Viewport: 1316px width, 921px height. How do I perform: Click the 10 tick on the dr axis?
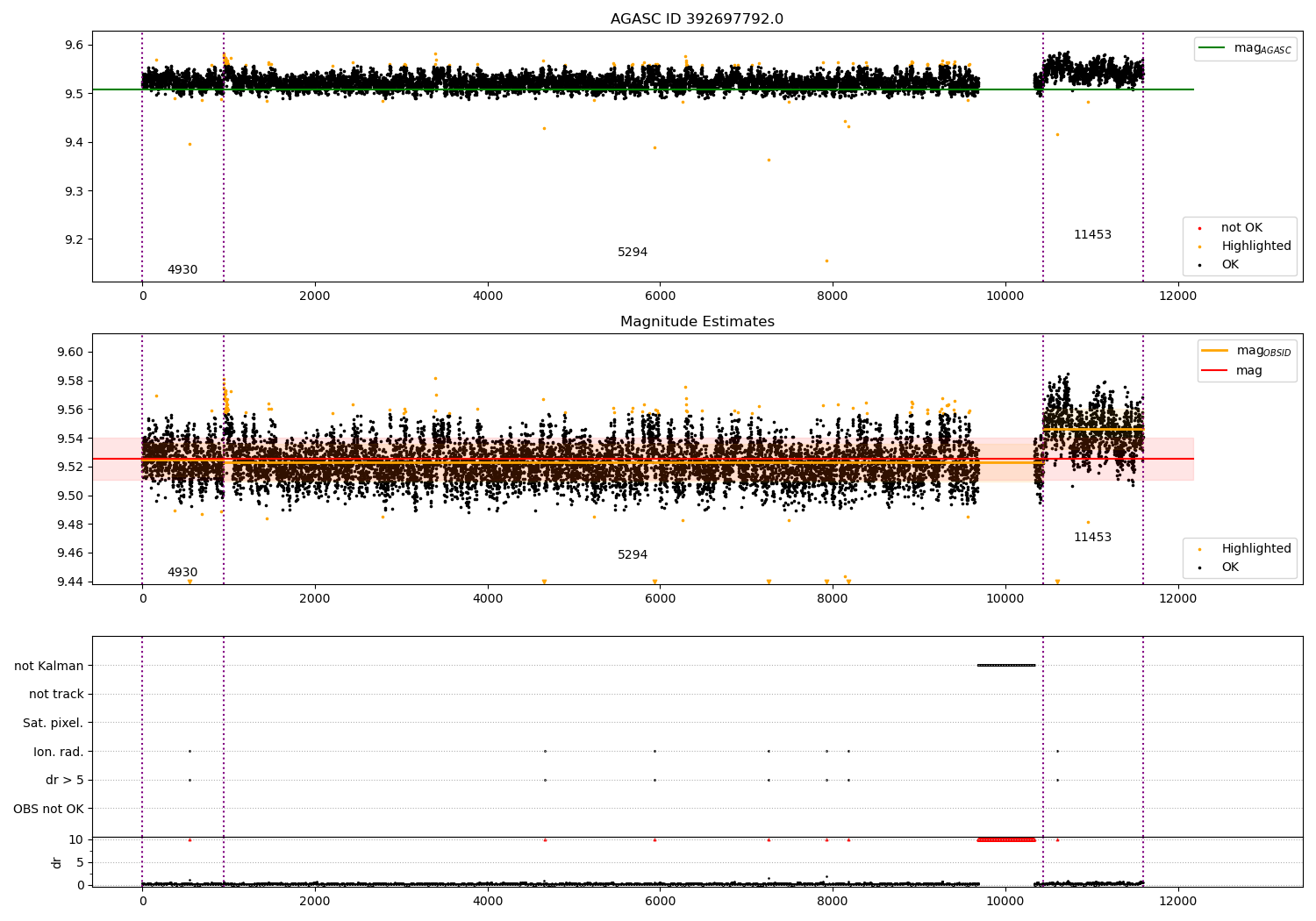pos(76,839)
